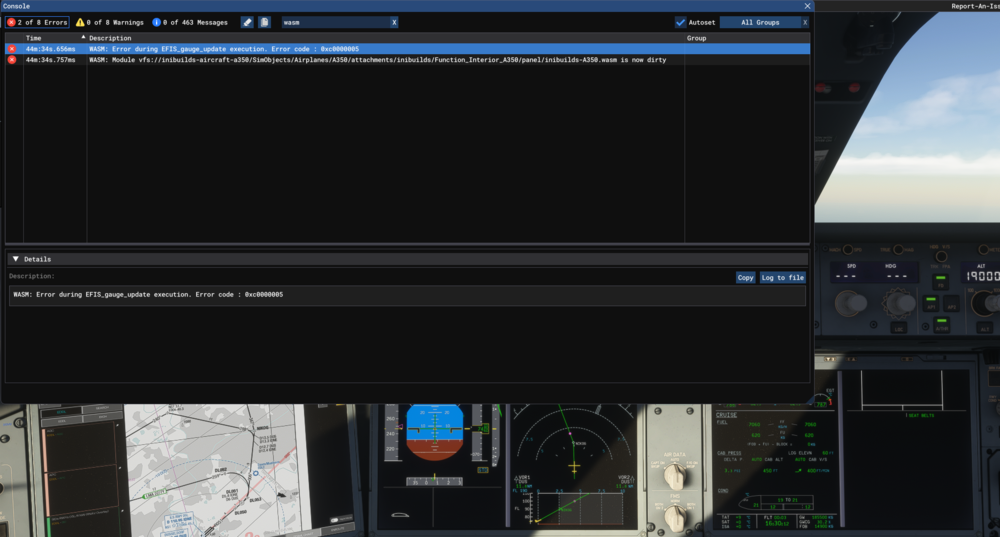This screenshot has width=1000, height=537.
Task: Clear the 'wasm' search filter with X
Action: coord(393,22)
